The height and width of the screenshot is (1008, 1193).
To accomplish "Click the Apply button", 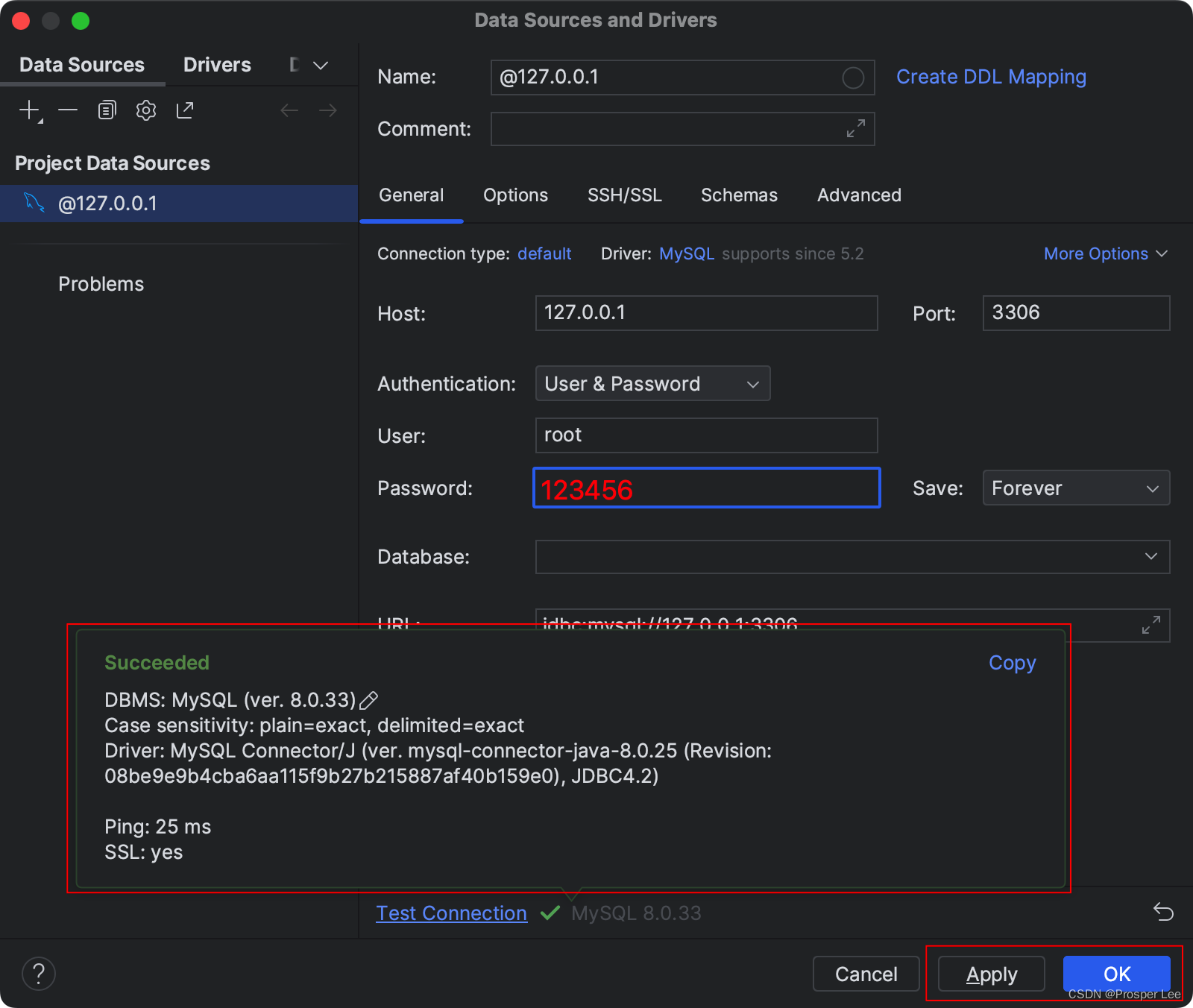I will 991,974.
